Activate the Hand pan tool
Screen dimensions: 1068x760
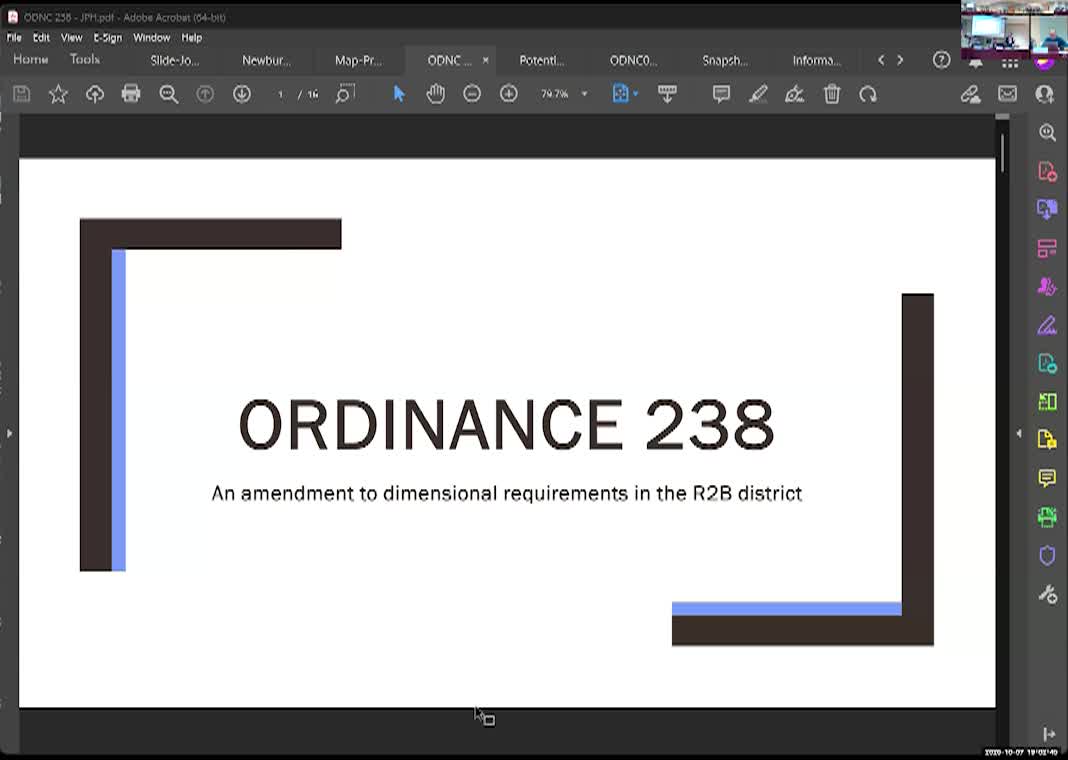click(x=435, y=94)
